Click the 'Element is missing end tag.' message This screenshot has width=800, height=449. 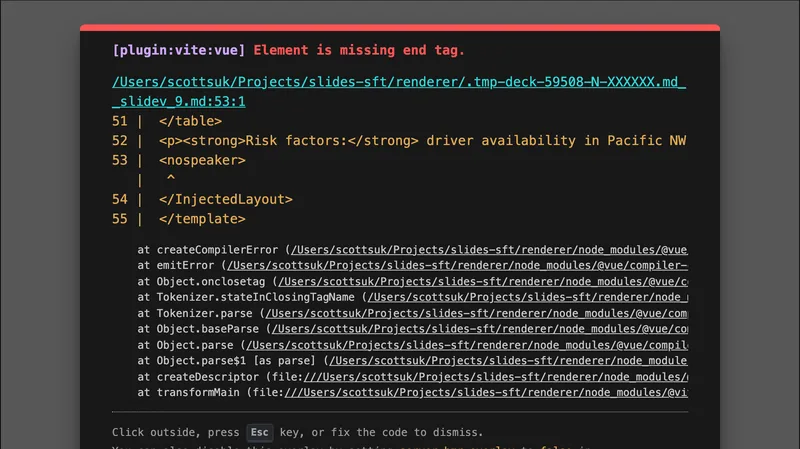[359, 50]
